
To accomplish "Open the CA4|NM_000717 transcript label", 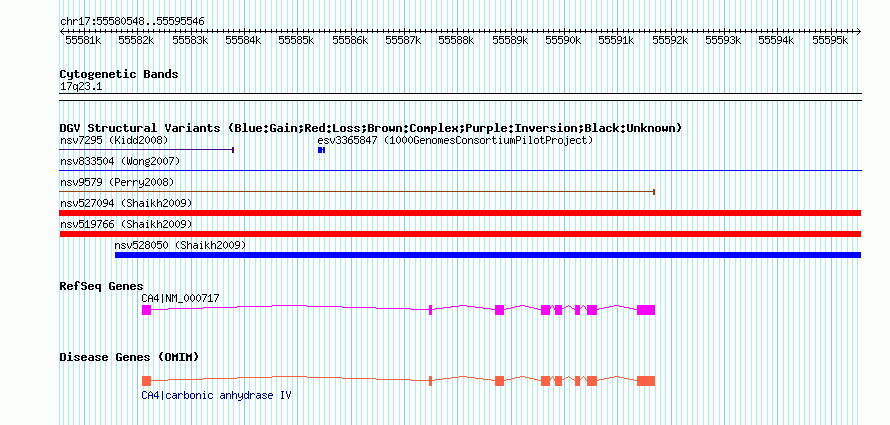I will pyautogui.click(x=180, y=298).
